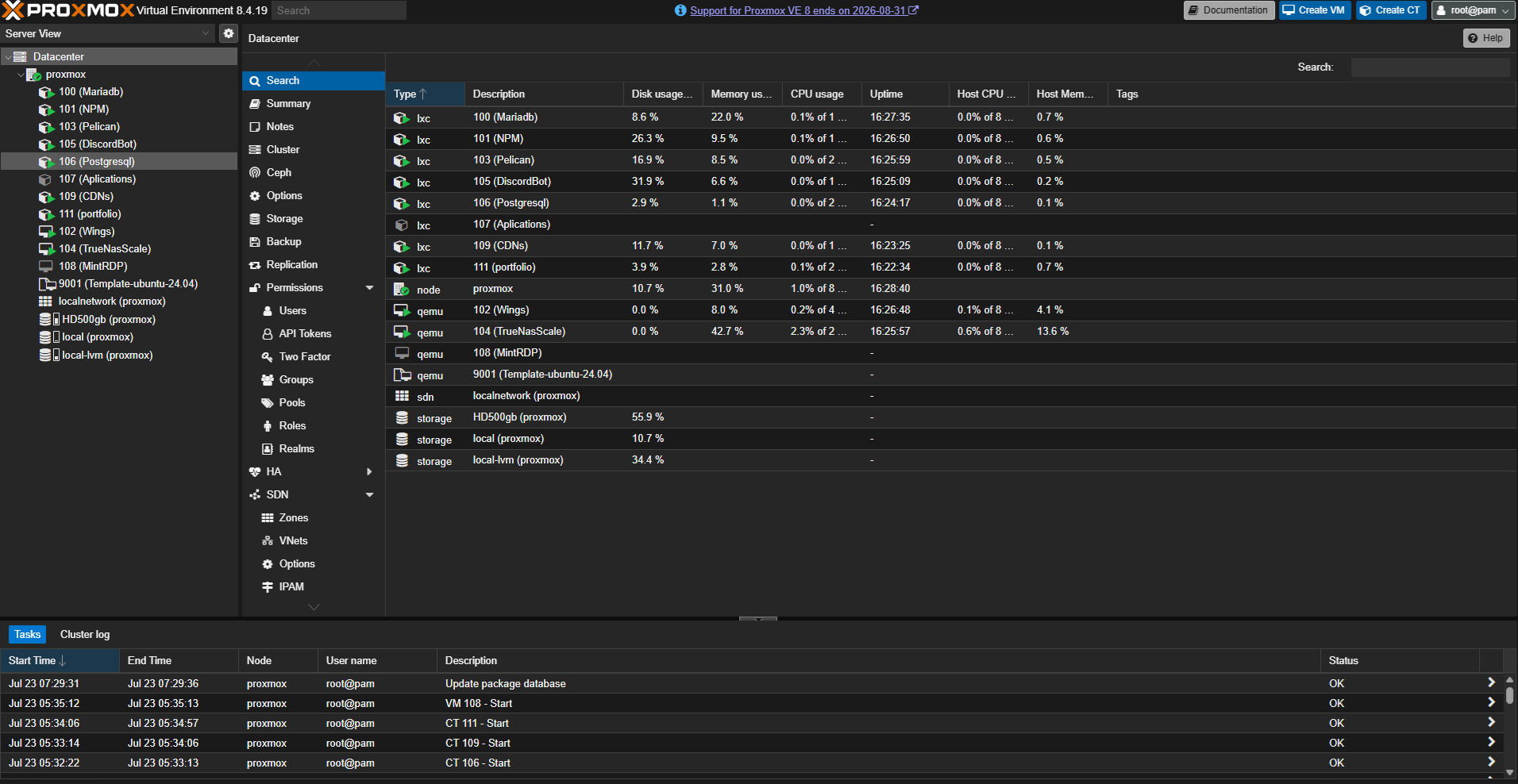
Task: Switch to the Cluster log tab
Action: tap(85, 635)
